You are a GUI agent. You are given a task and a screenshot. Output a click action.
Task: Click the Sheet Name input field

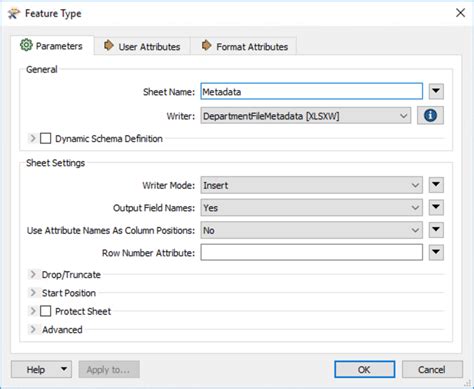pyautogui.click(x=312, y=91)
